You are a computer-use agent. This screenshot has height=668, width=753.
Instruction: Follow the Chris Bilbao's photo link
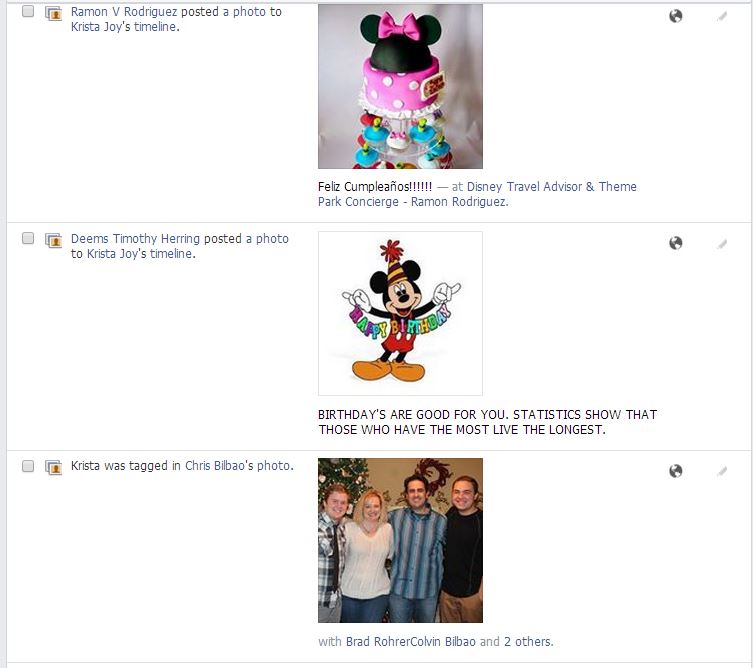point(239,466)
